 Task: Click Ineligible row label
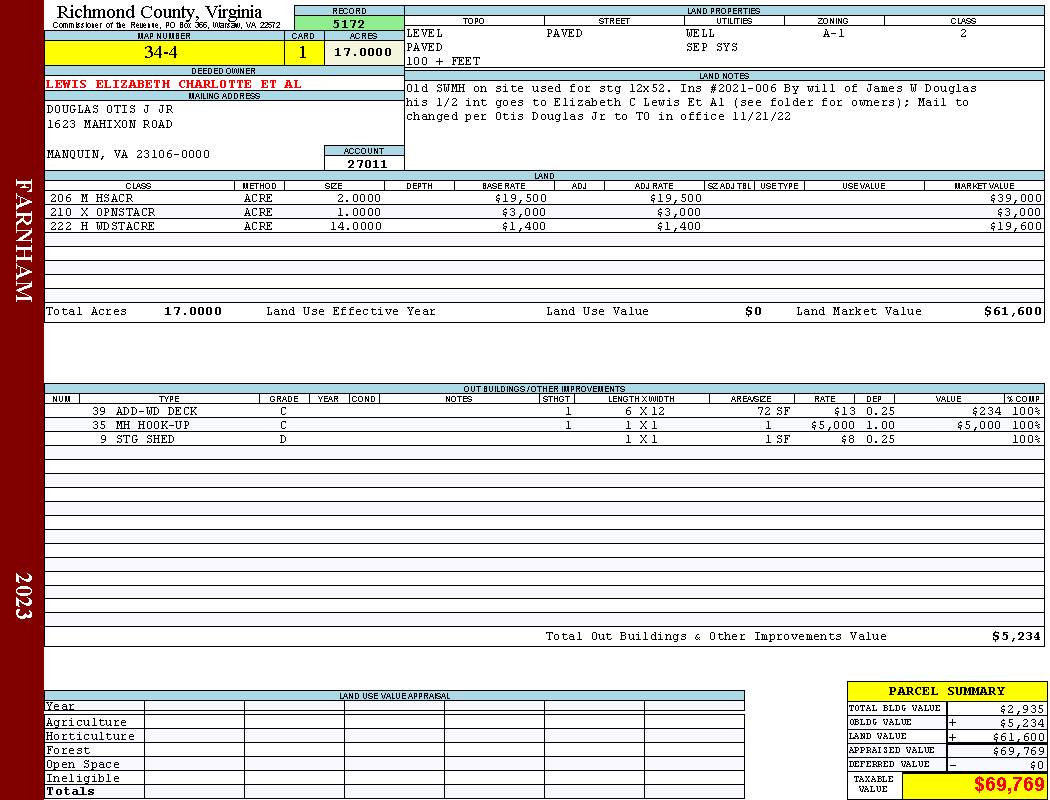82,778
